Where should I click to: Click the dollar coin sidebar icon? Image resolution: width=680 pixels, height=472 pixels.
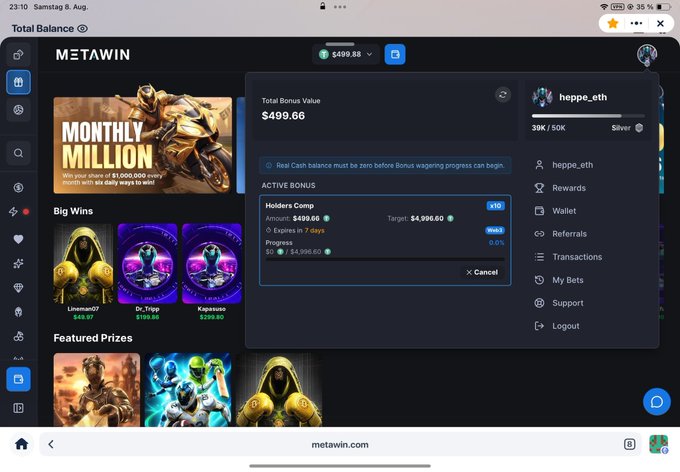(x=18, y=188)
